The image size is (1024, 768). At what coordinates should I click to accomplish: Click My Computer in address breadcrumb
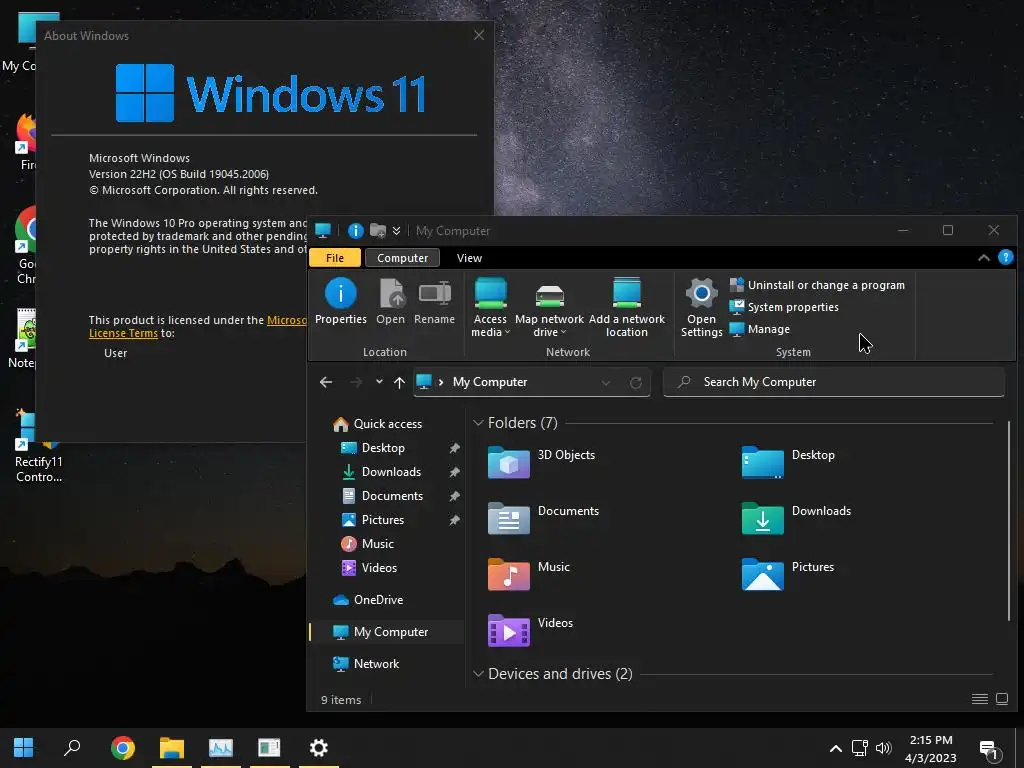tap(490, 382)
